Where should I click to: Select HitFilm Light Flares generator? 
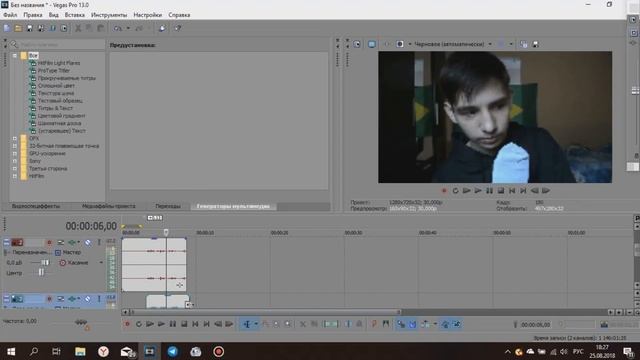point(59,63)
